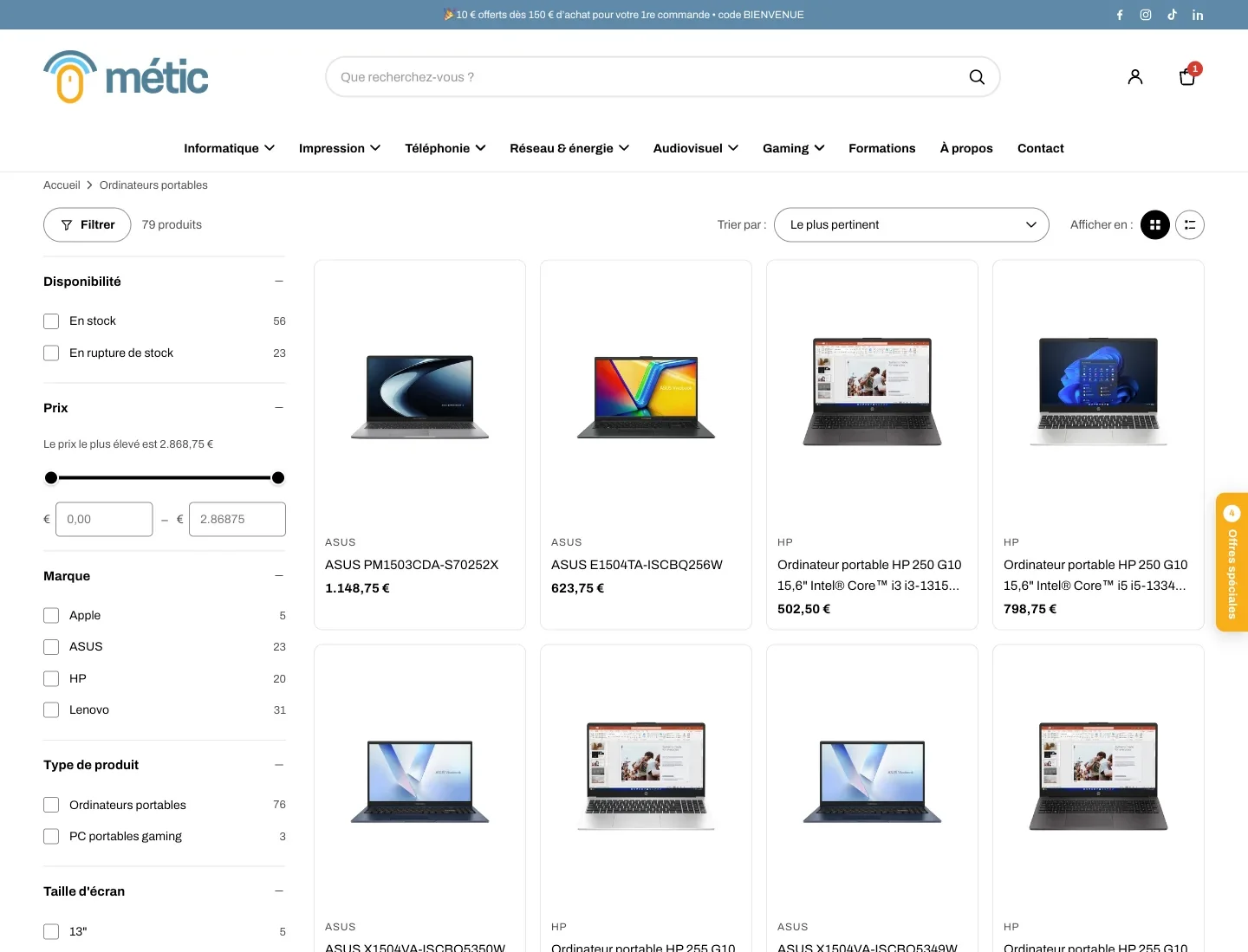
Task: Open HP 250 G10 Core i3 product
Action: [869, 575]
